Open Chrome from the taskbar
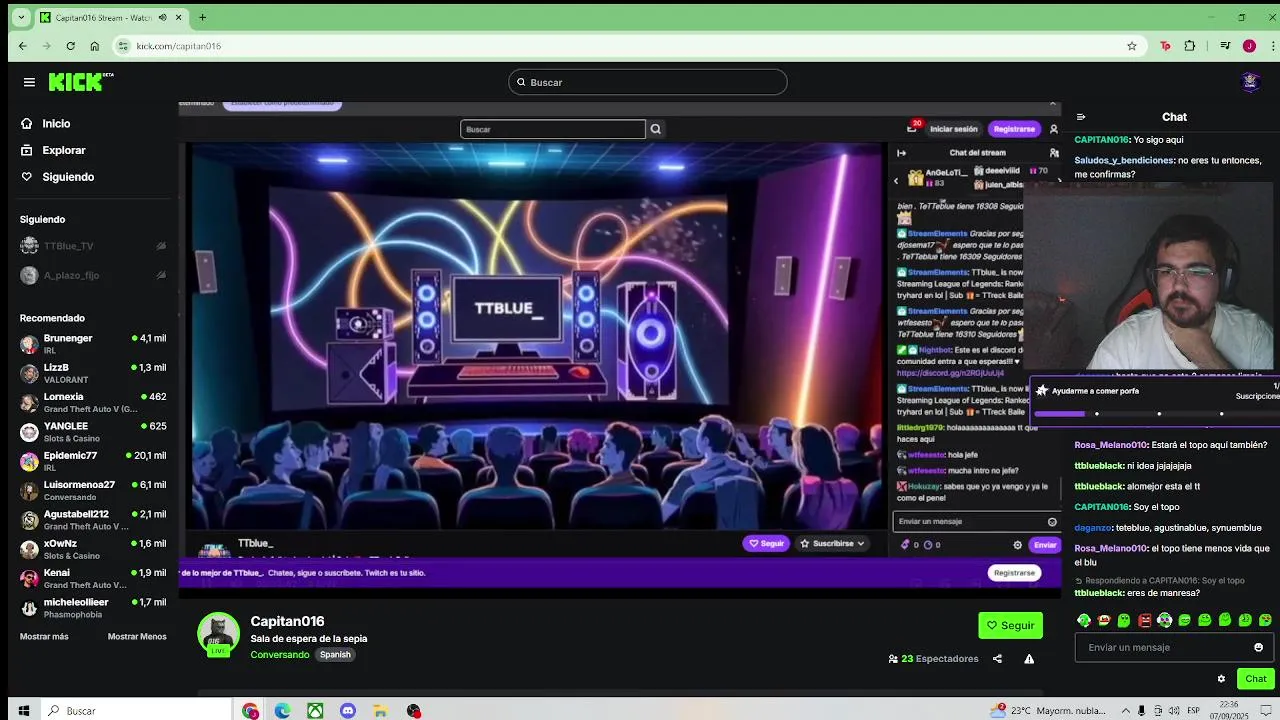 250,711
